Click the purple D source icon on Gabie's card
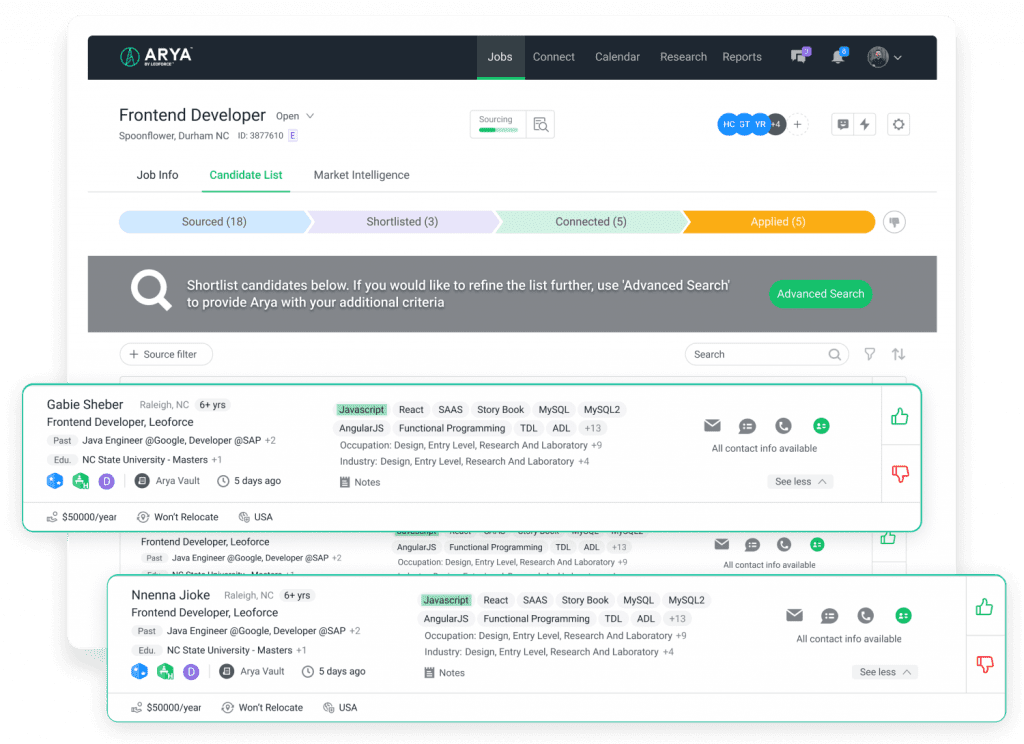This screenshot has height=744, width=1024. click(106, 481)
